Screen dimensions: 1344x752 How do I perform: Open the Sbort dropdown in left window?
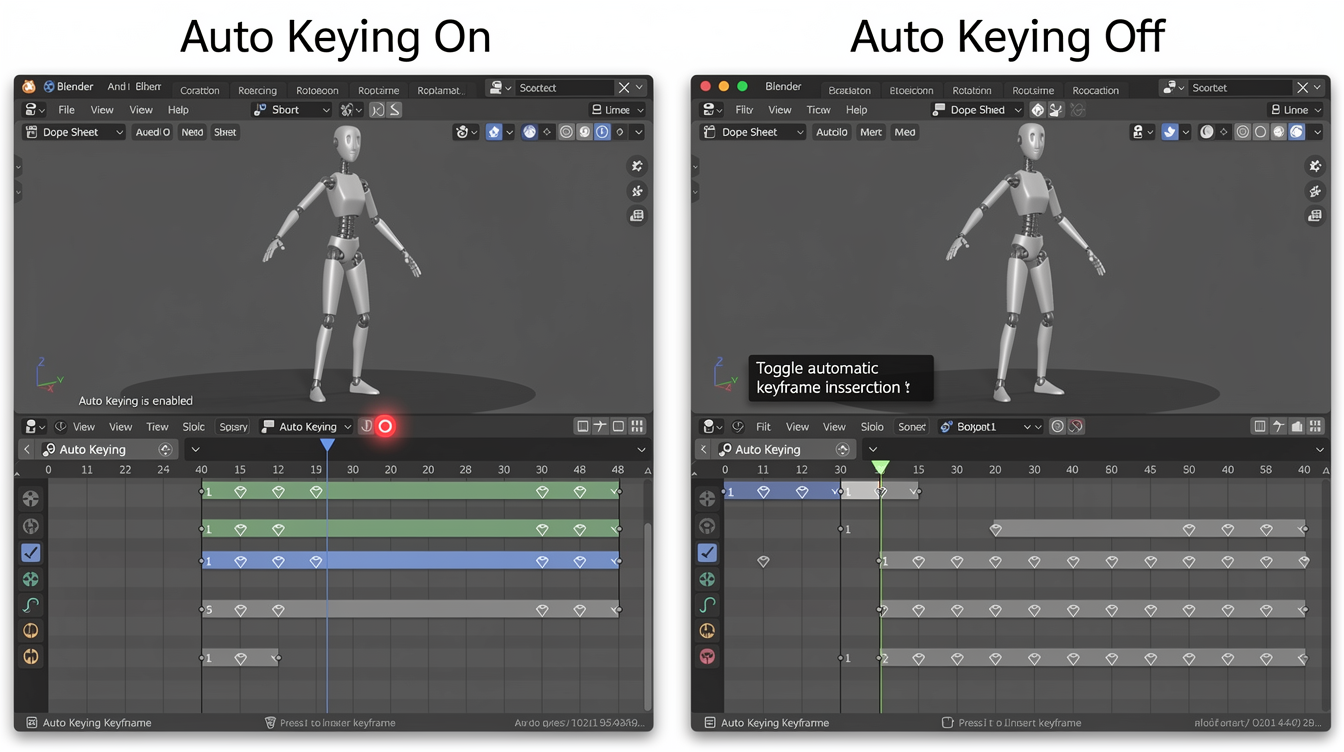(x=291, y=110)
